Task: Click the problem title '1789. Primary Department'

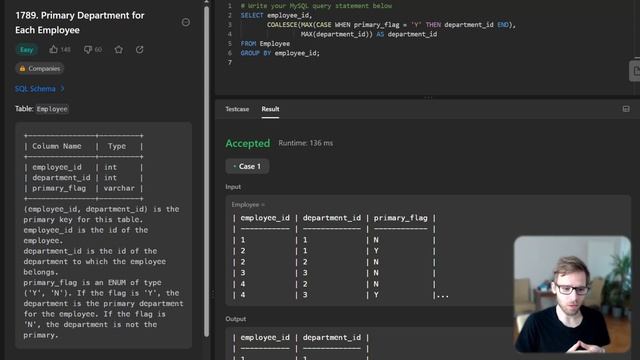Action: click(x=80, y=22)
